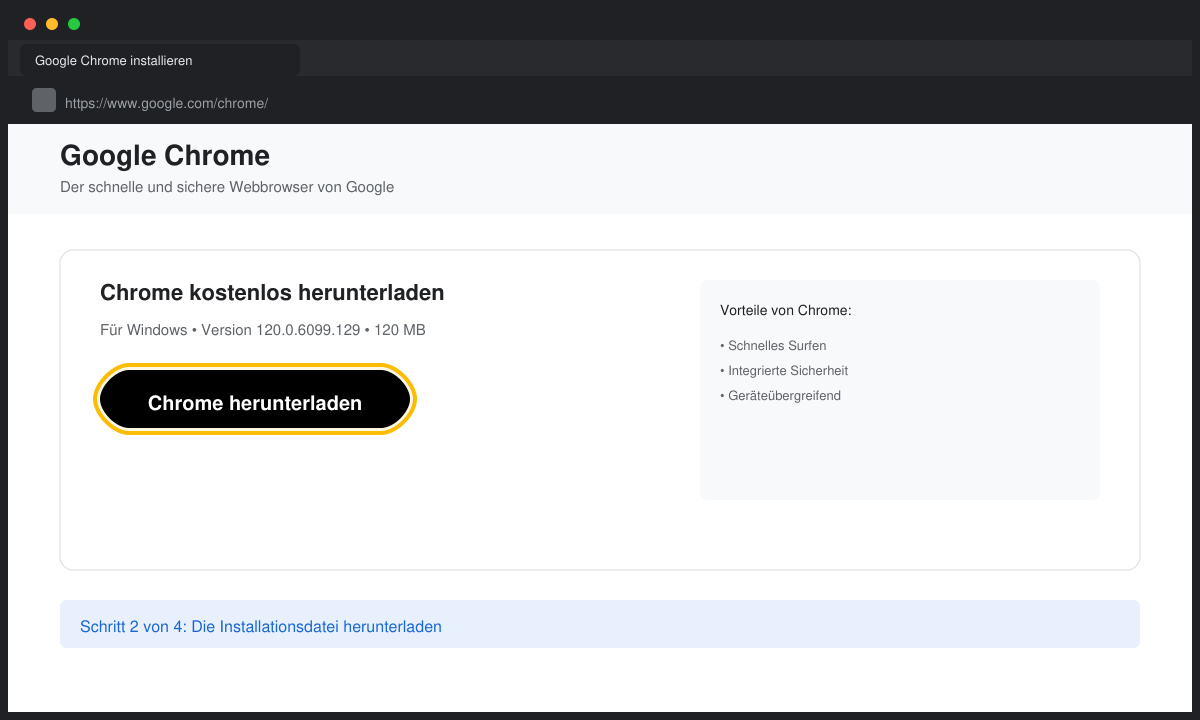This screenshot has width=1200, height=720.
Task: Click the URL address field
Action: [x=166, y=103]
